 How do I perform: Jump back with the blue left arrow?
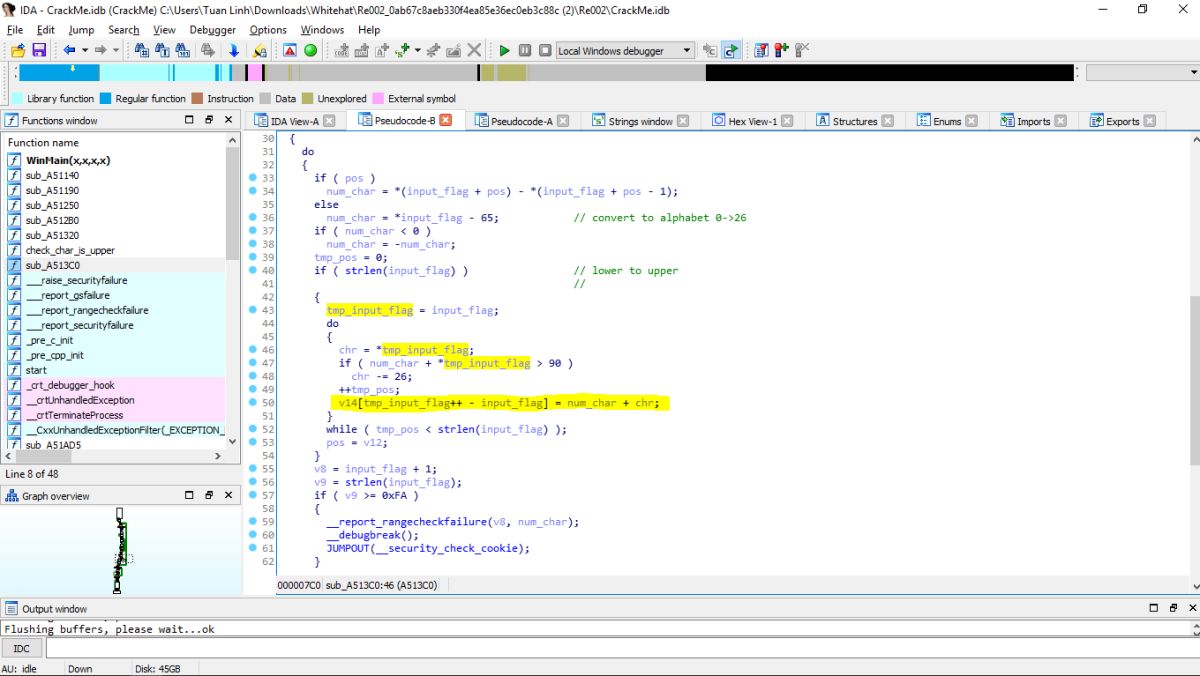click(x=69, y=50)
